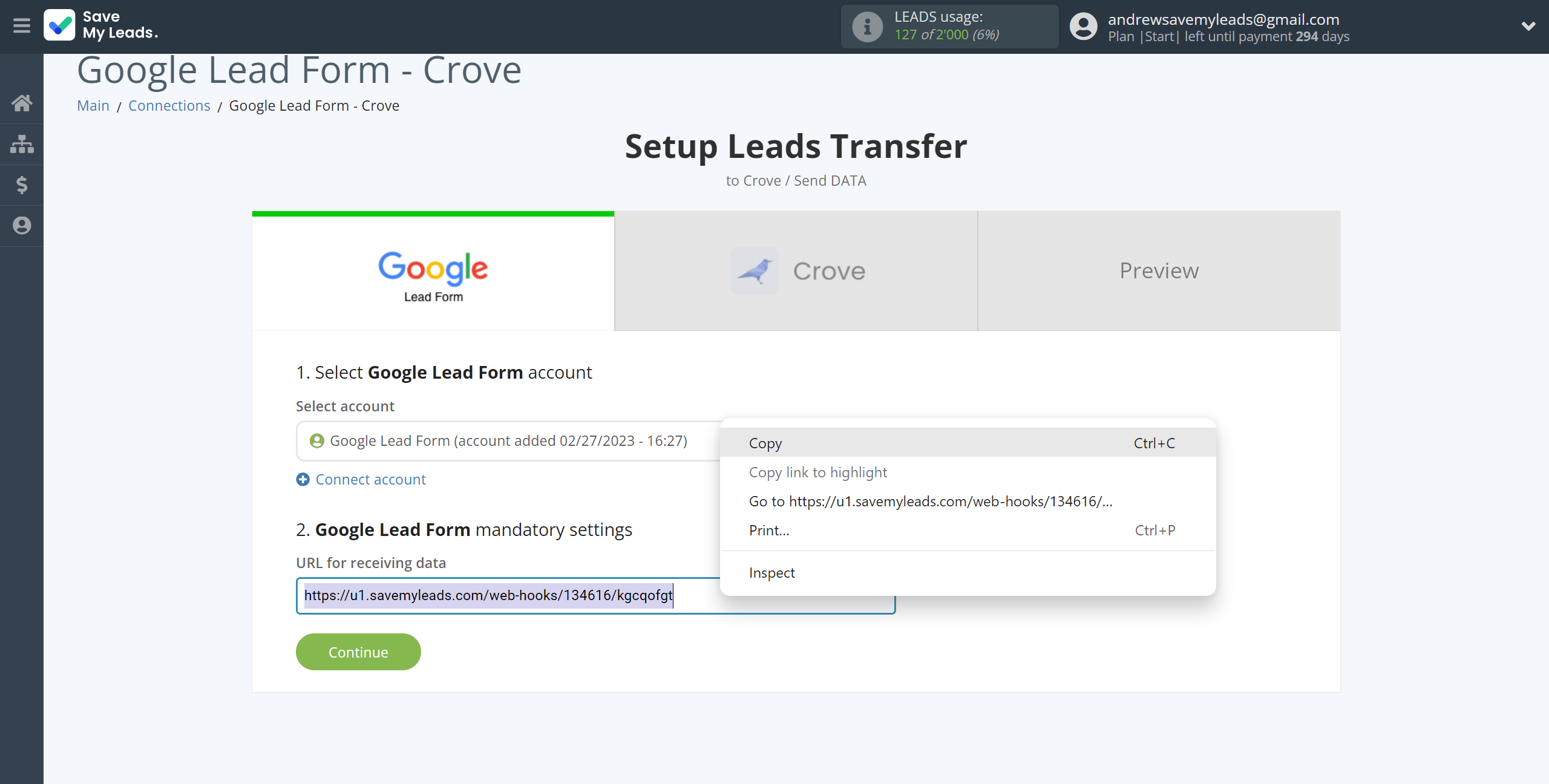
Task: Toggle the Google Lead Form account
Action: (509, 442)
